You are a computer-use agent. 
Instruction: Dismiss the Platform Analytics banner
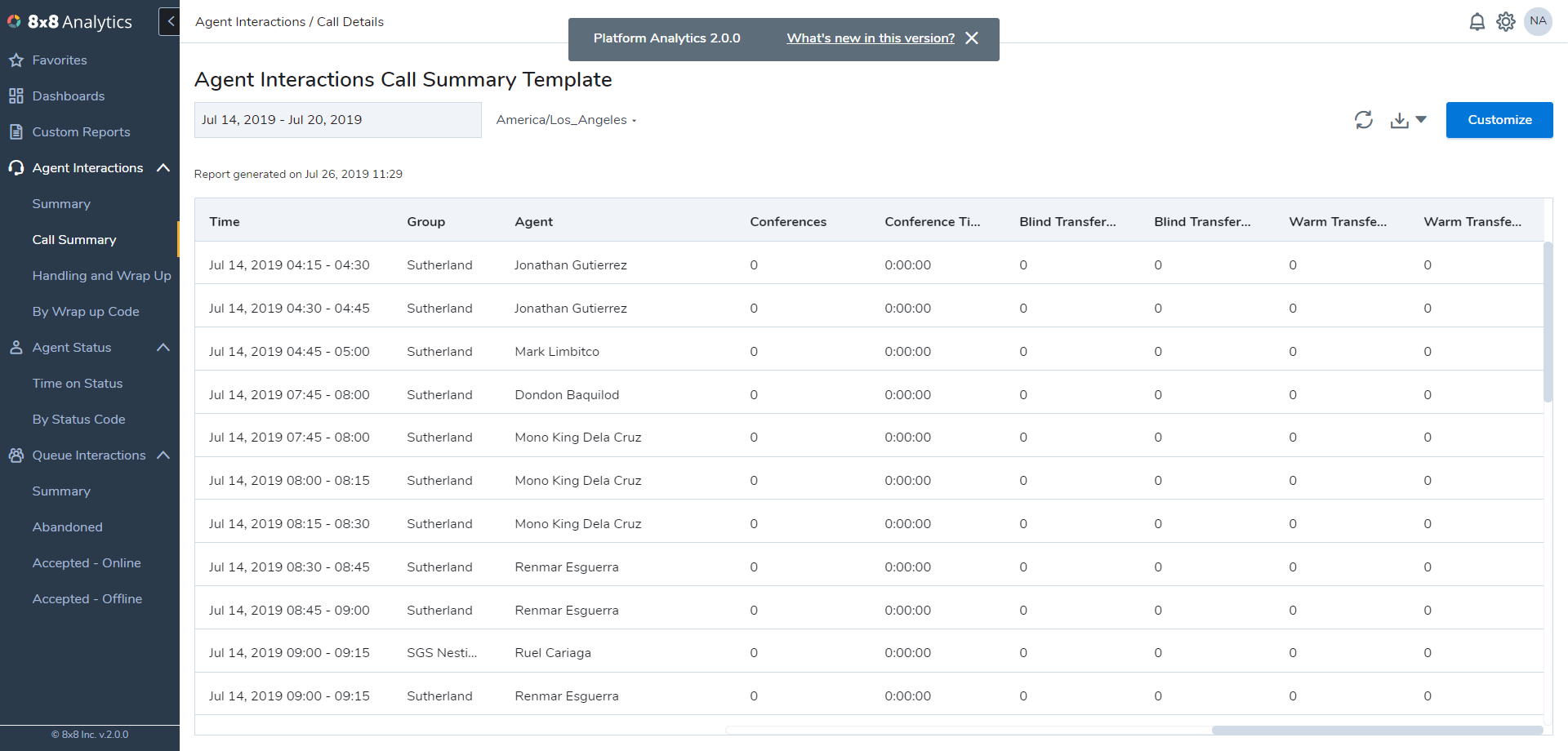point(972,38)
